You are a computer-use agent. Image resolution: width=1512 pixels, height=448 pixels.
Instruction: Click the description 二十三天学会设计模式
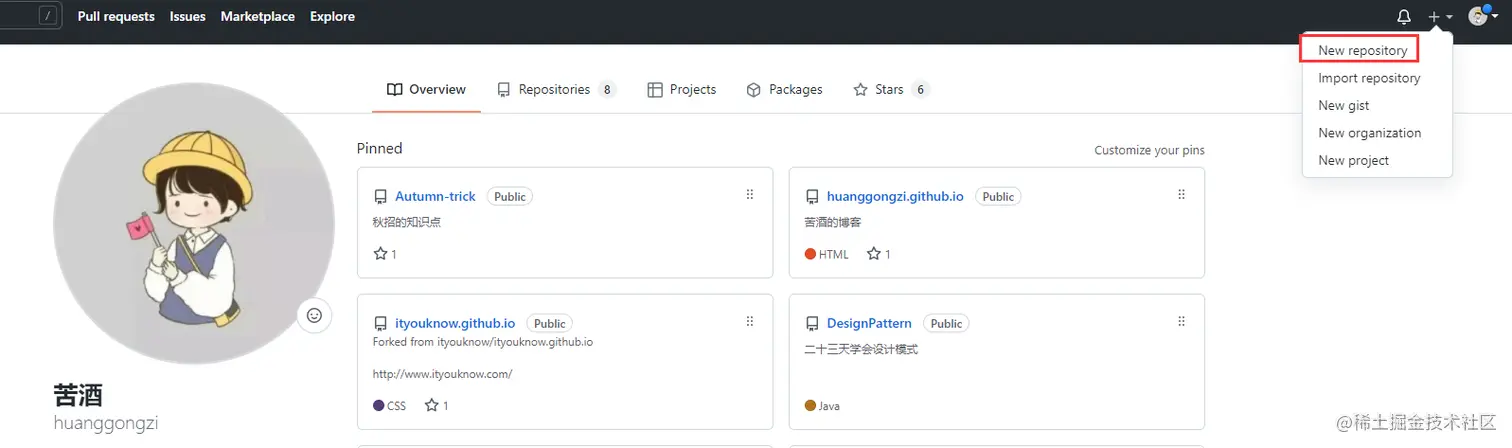[861, 350]
